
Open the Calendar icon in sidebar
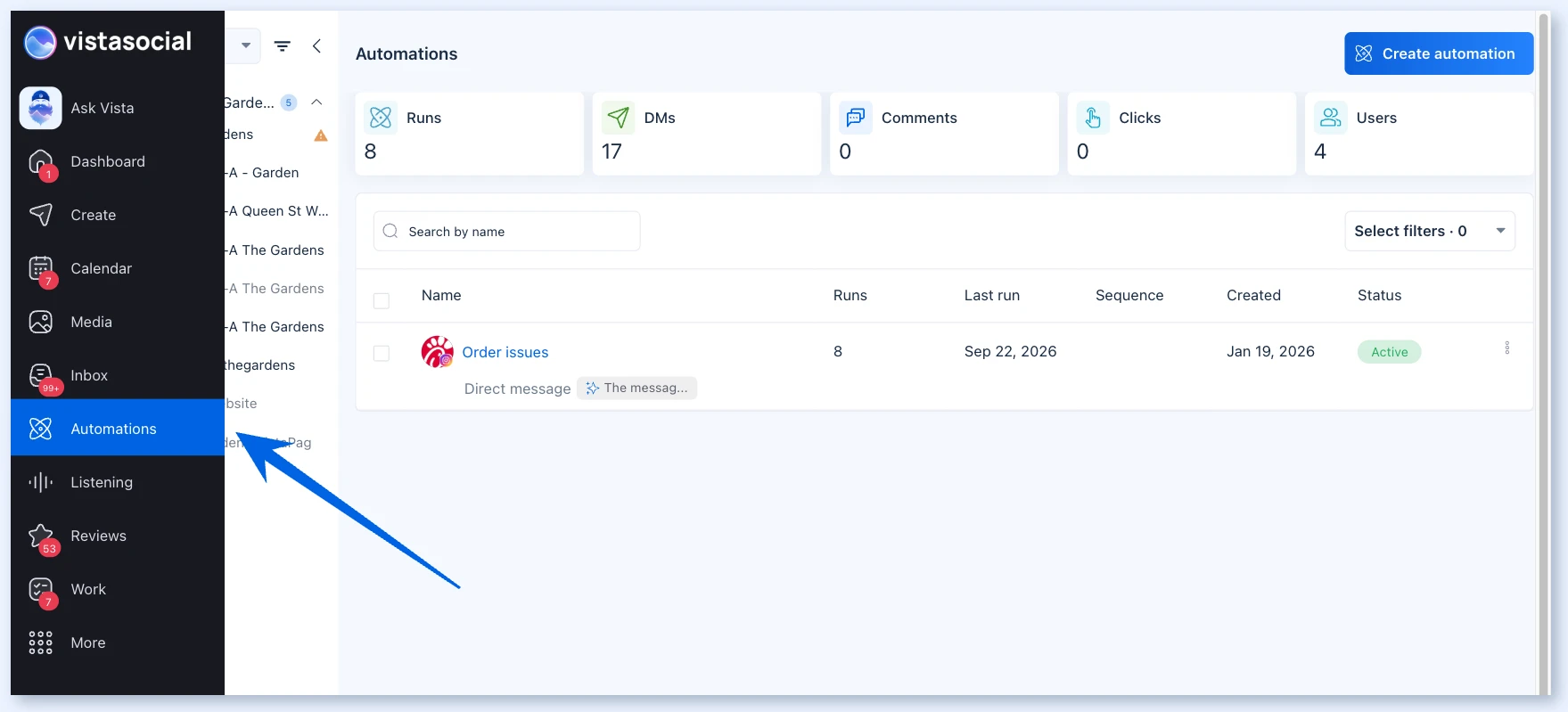tap(41, 268)
